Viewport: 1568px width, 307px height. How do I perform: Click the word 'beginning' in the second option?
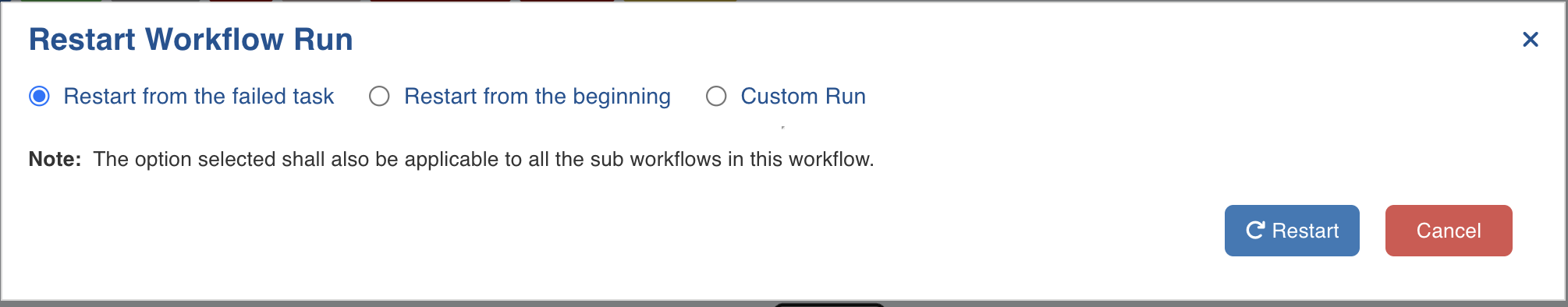(x=622, y=97)
